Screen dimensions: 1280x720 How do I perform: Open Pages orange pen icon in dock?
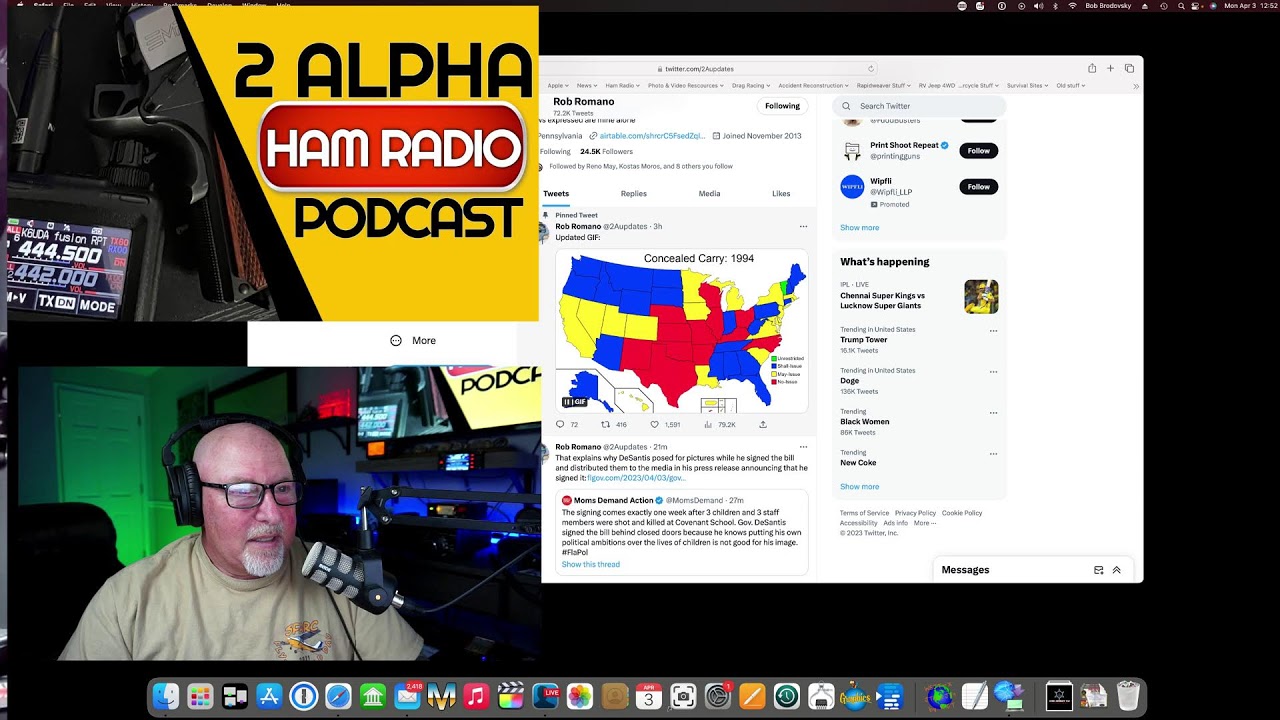752,696
